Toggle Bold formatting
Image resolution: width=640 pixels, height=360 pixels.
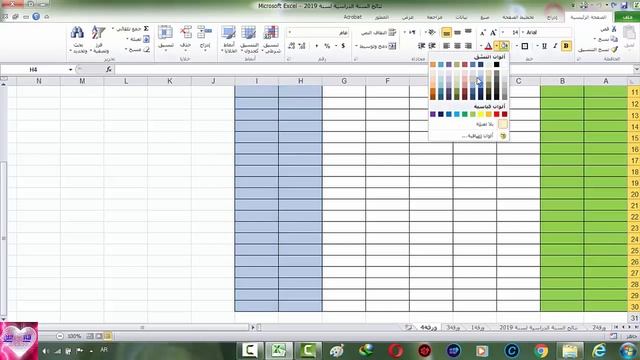click(566, 46)
